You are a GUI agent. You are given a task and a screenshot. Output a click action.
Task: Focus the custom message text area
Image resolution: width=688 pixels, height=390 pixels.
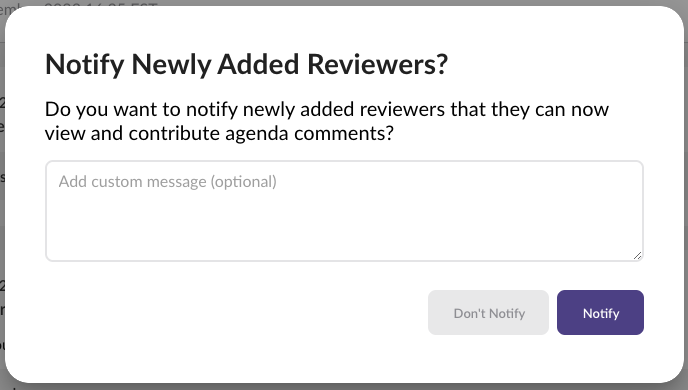pos(344,211)
